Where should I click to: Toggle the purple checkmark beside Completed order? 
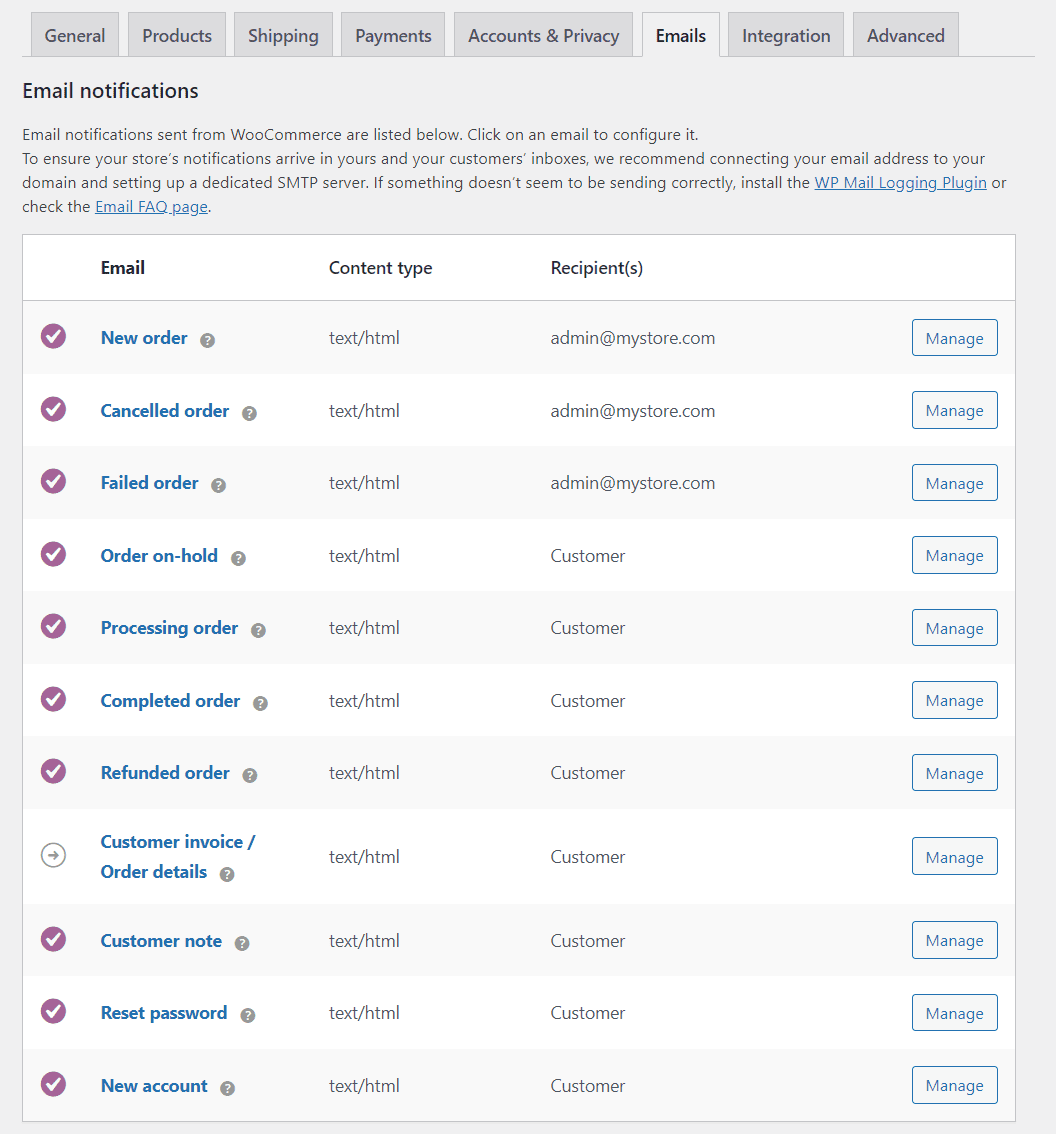click(x=53, y=699)
